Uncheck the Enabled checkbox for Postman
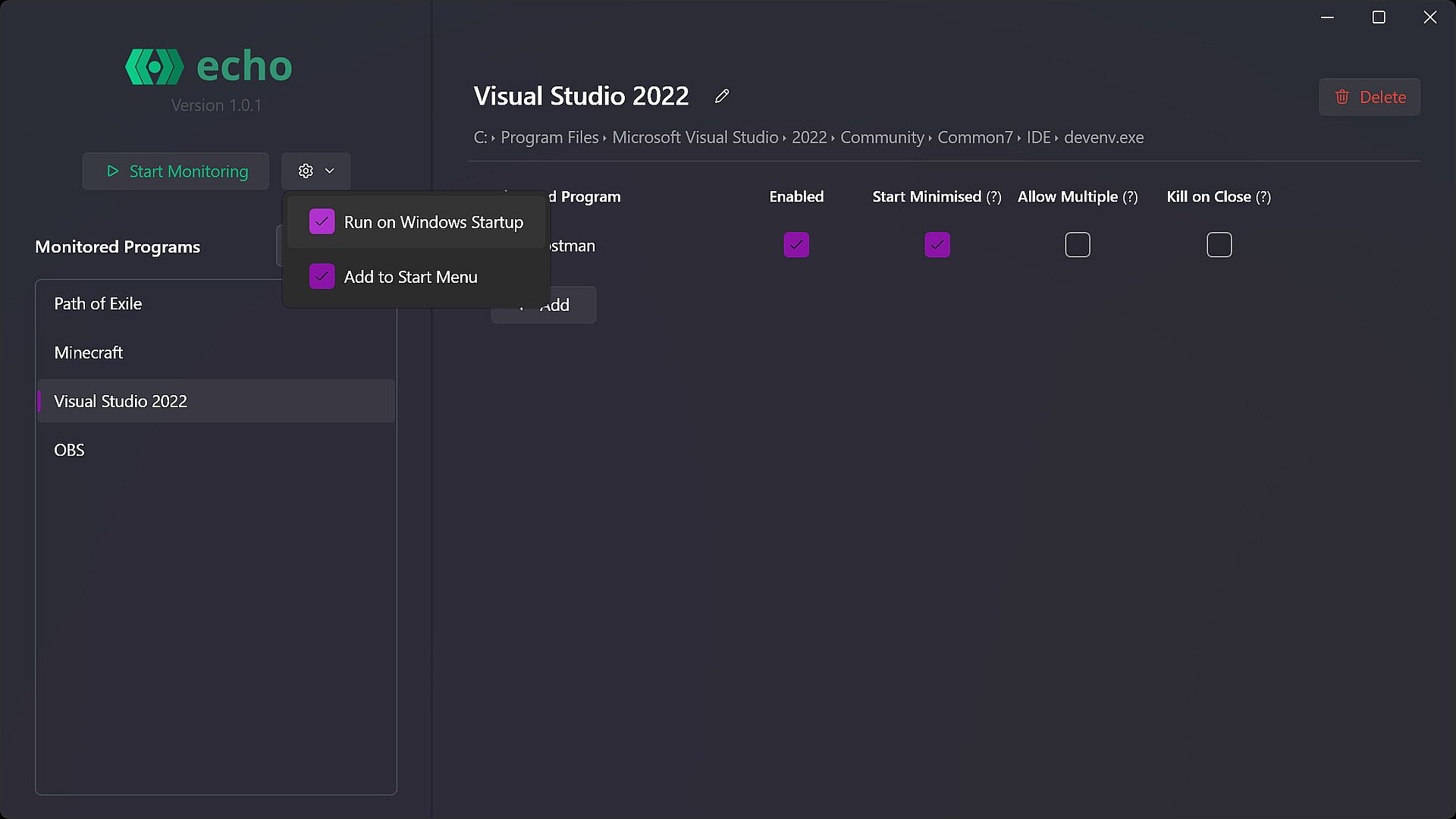The image size is (1456, 819). (x=796, y=245)
